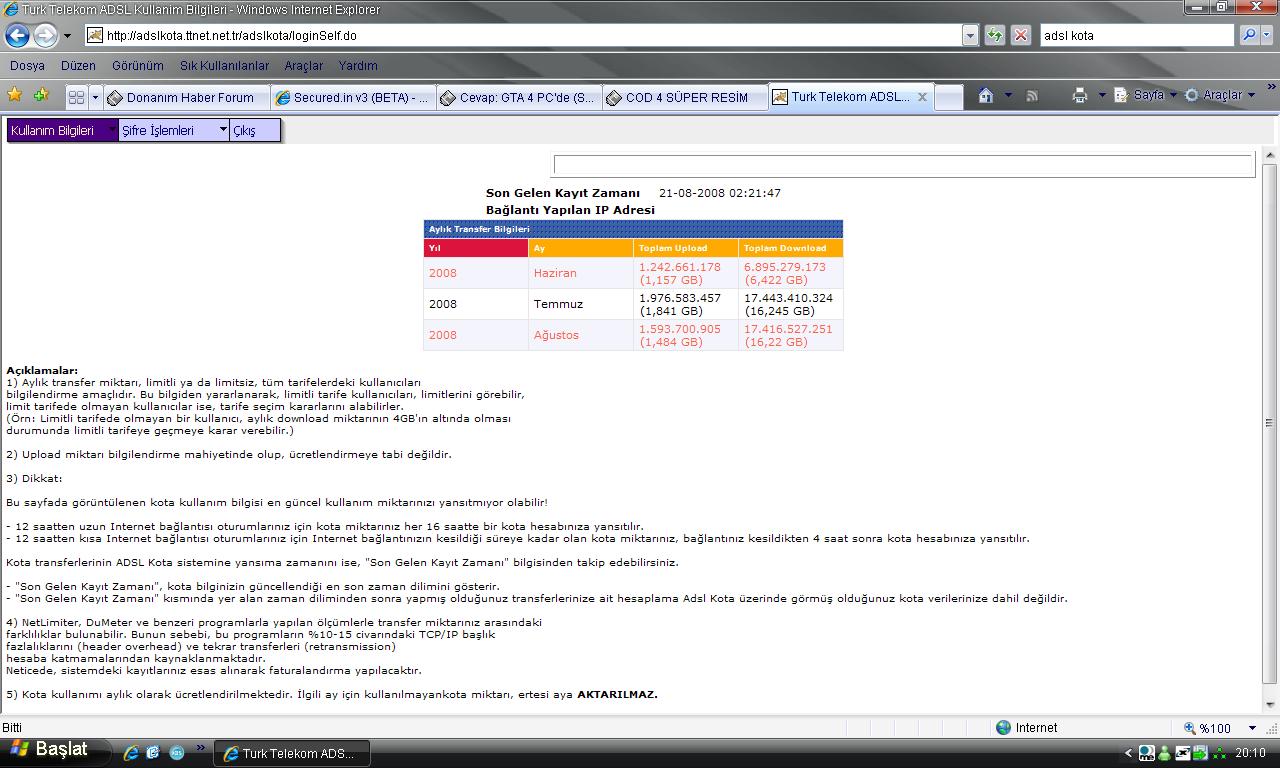
Task: Expand the tab list dropdown arrow
Action: [96, 97]
